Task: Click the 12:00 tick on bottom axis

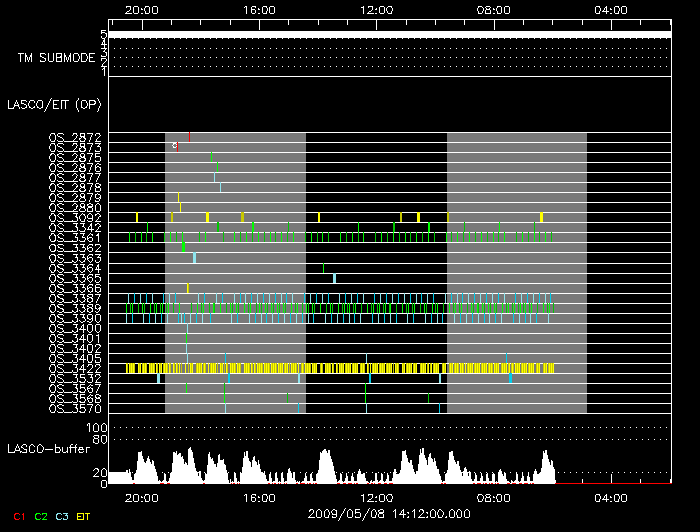Action: (x=376, y=497)
